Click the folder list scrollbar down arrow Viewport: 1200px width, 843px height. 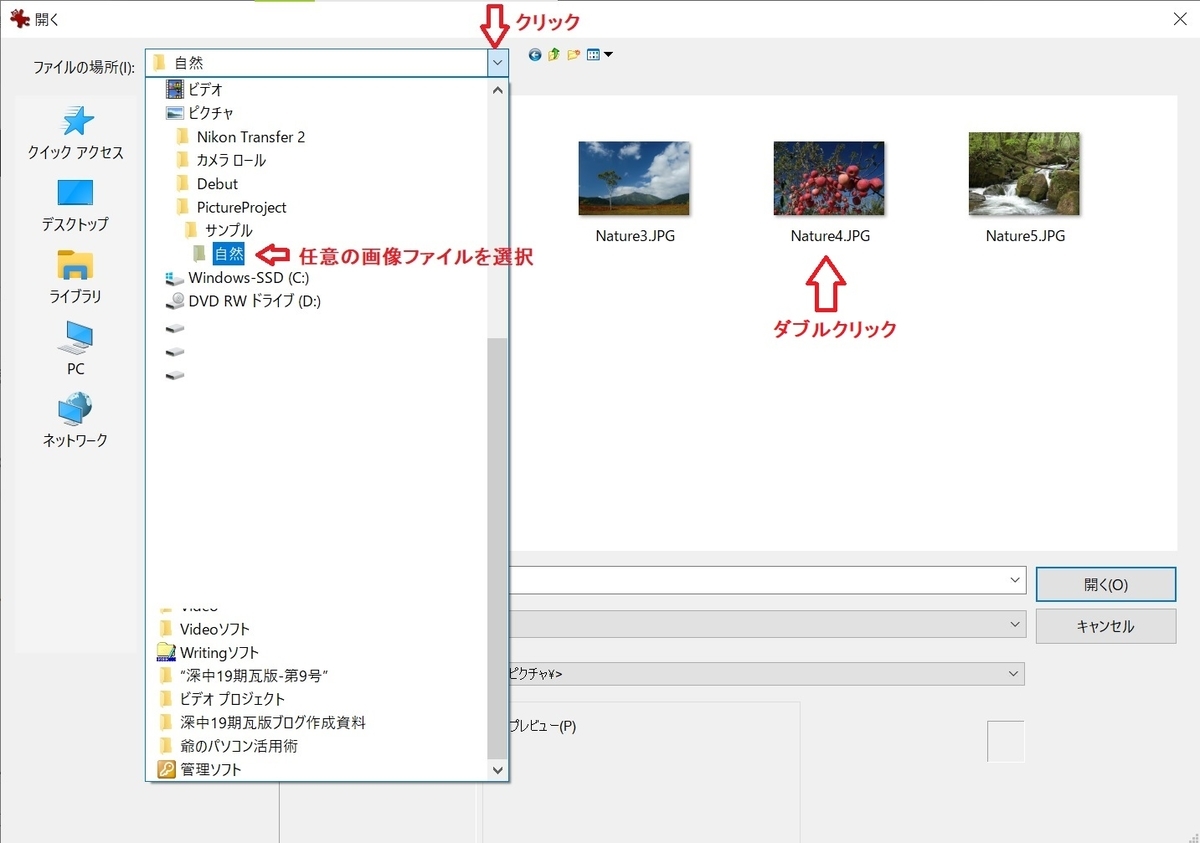[x=497, y=769]
